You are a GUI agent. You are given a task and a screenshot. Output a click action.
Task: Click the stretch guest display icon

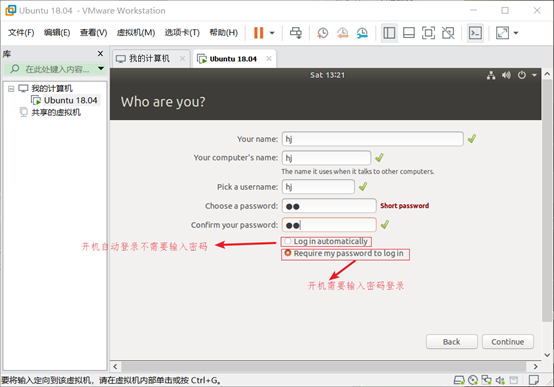tap(502, 33)
